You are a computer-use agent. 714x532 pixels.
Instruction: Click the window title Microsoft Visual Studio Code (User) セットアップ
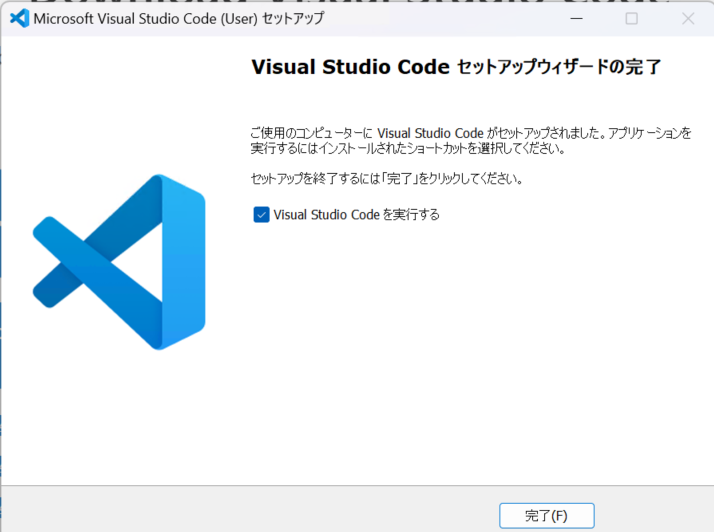coord(179,18)
